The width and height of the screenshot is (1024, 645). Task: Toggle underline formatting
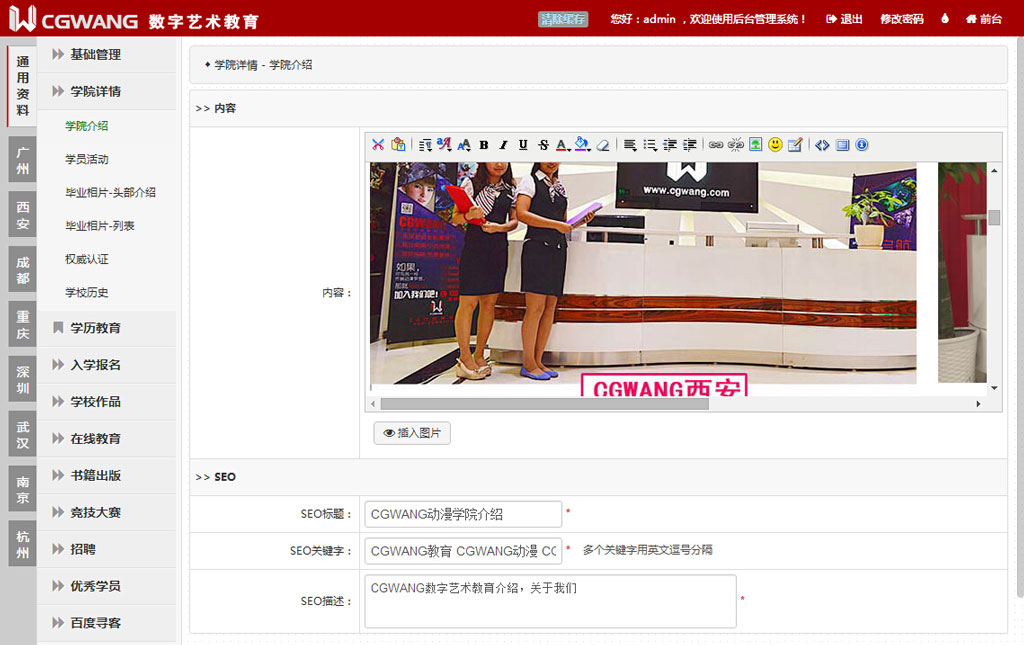pyautogui.click(x=523, y=145)
